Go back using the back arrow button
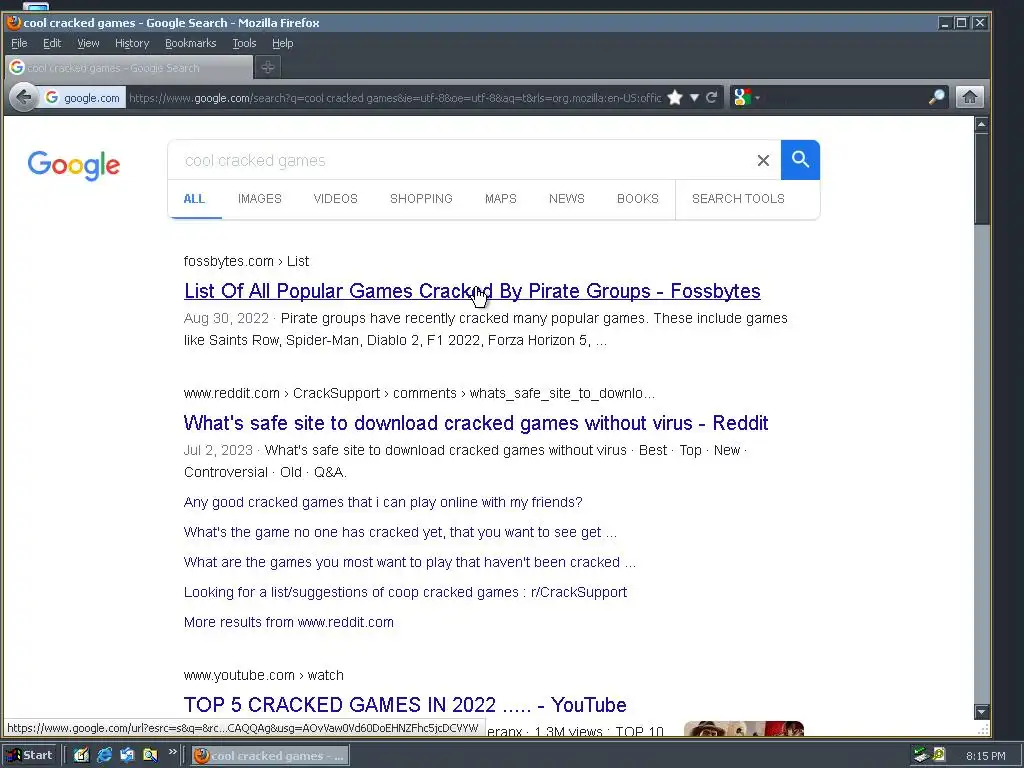Image resolution: width=1024 pixels, height=768 pixels. [x=24, y=98]
